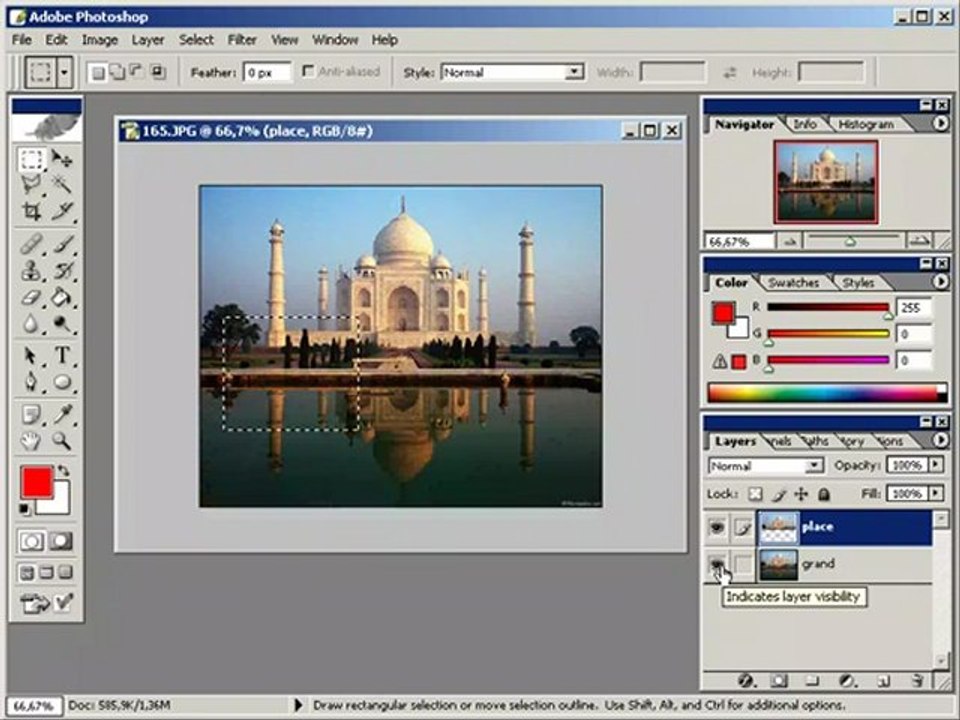Select the Move tool
The height and width of the screenshot is (720, 960).
tap(62, 159)
